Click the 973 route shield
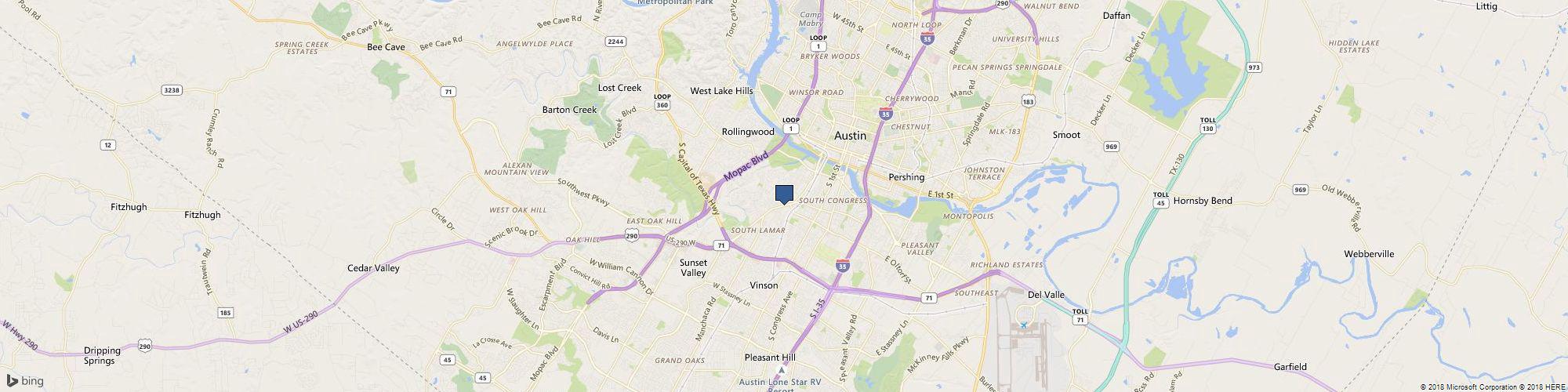Viewport: 1568px width, 392px height. 1254,67
